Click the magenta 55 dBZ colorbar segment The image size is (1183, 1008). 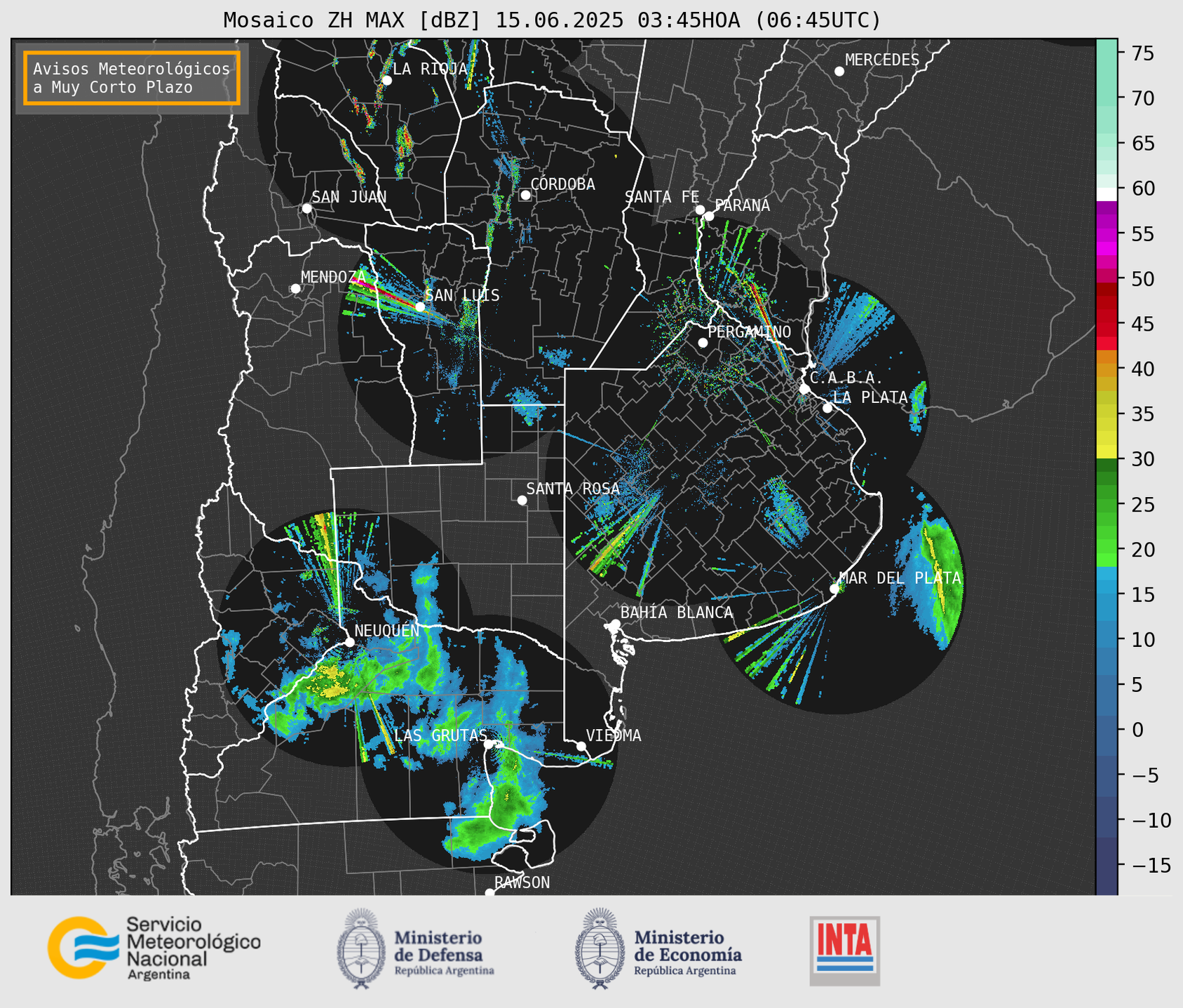click(1107, 234)
